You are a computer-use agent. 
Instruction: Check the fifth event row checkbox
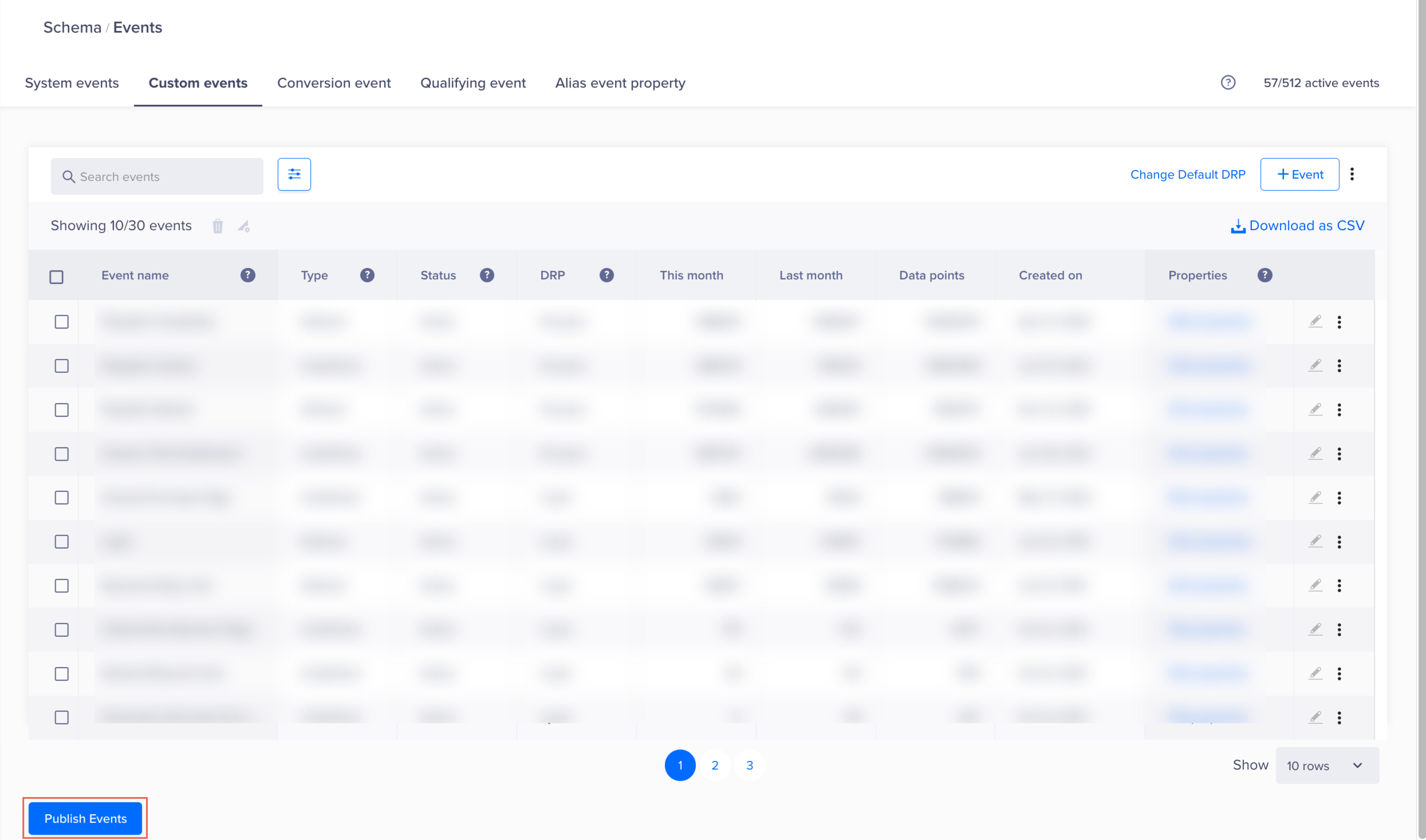coord(62,498)
